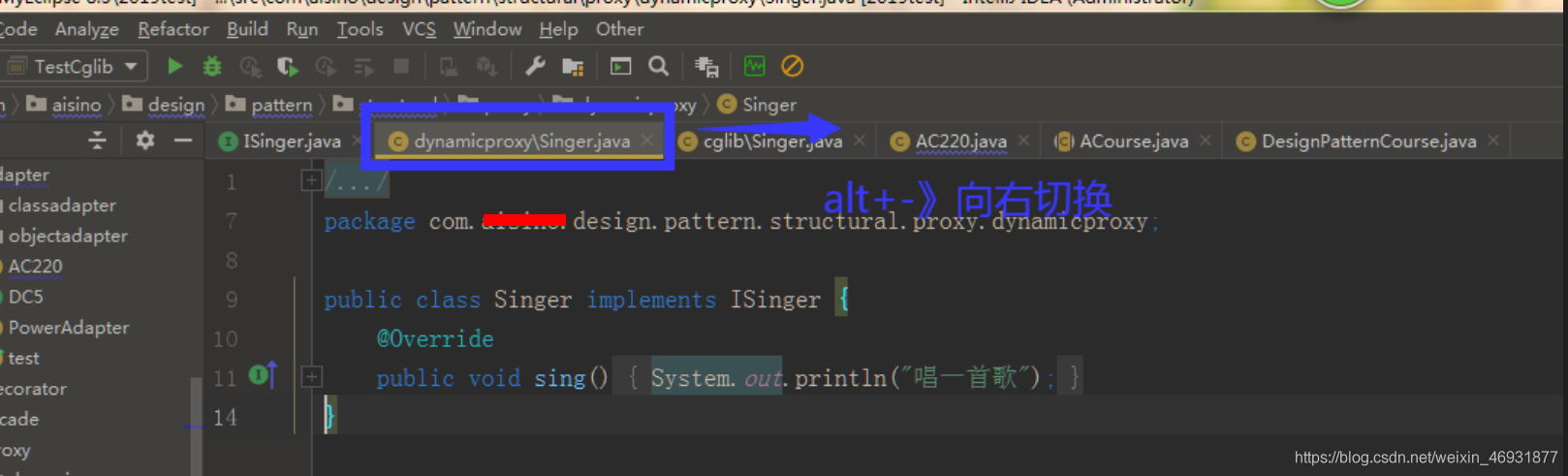1568x476 pixels.
Task: Select classadapter in project tree
Action: pos(60,206)
